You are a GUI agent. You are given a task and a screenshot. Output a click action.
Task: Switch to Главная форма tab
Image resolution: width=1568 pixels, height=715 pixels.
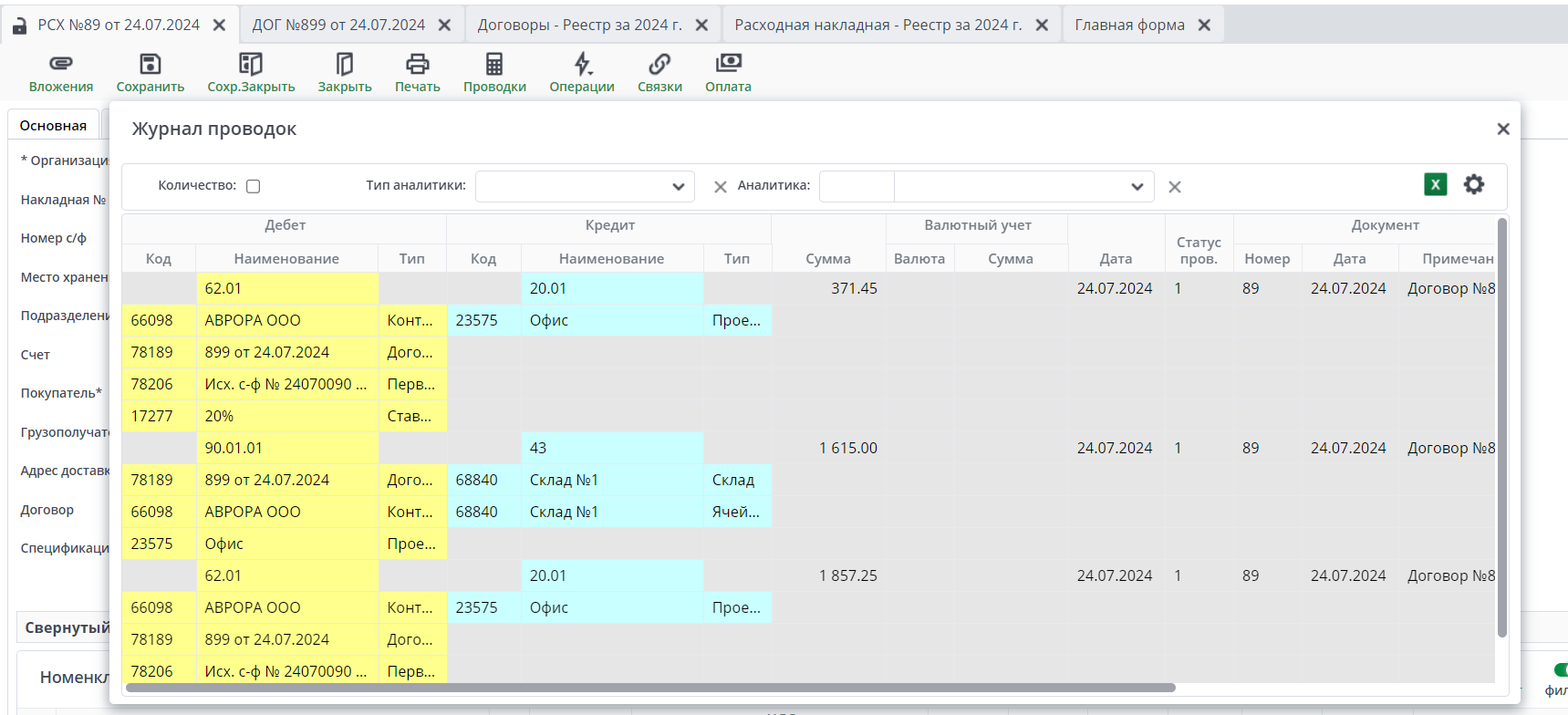tap(1129, 25)
